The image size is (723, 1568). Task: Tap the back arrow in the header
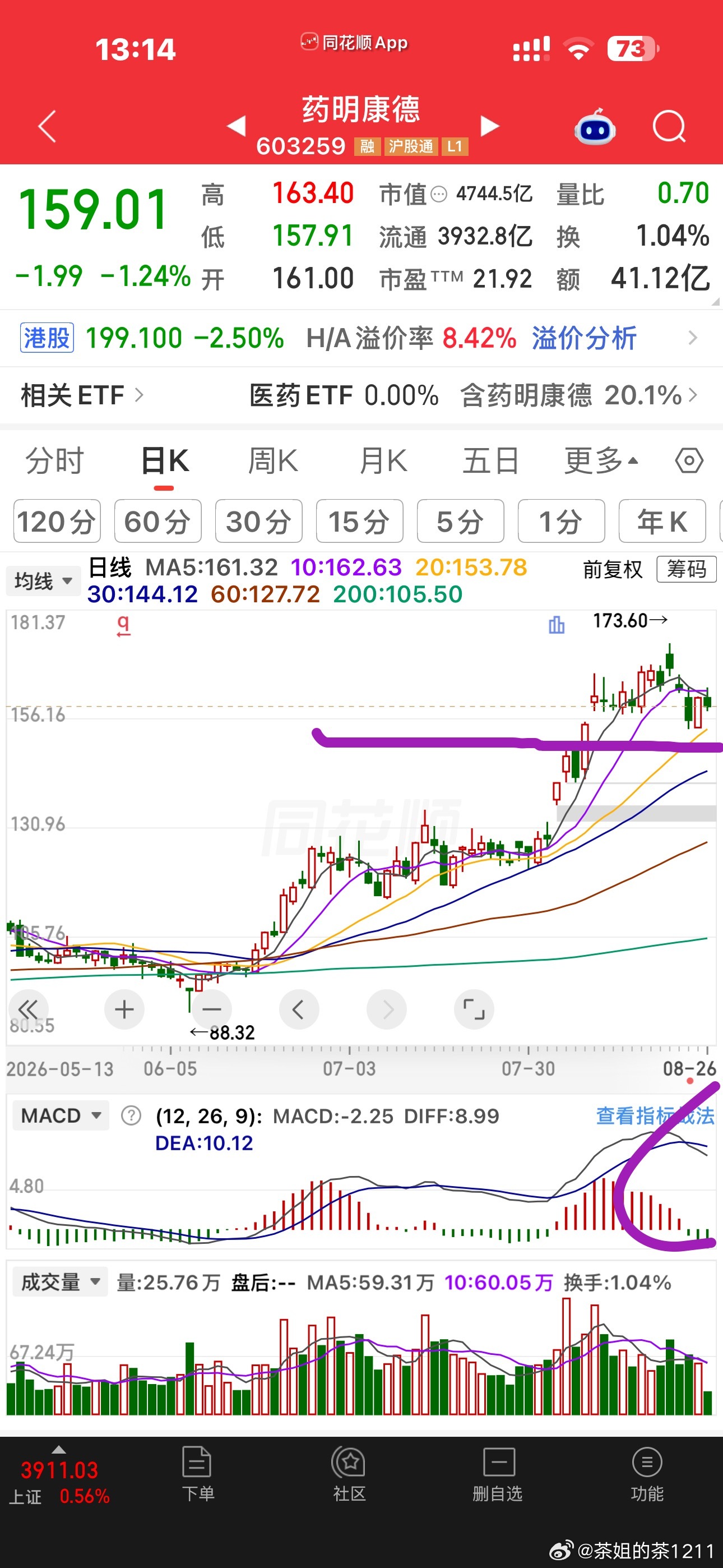click(x=47, y=126)
